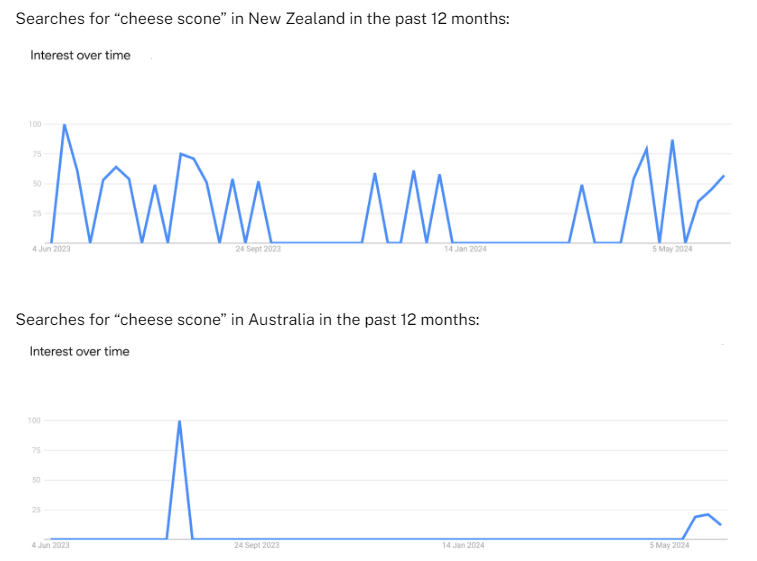
Task: Select the "14 Jan 2024" label on New Zealand chart
Action: (x=465, y=249)
